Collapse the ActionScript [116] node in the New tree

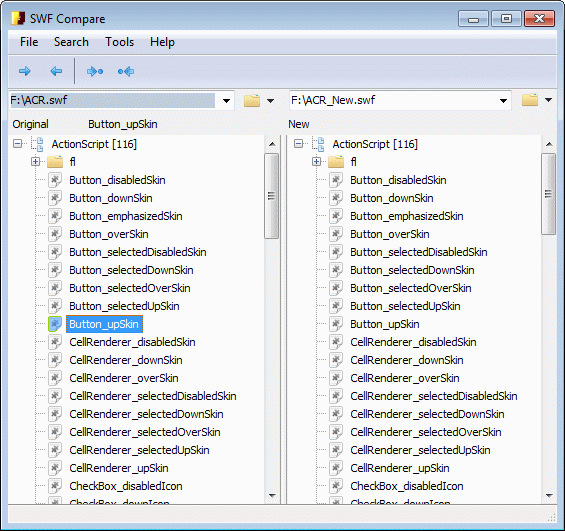(x=298, y=144)
